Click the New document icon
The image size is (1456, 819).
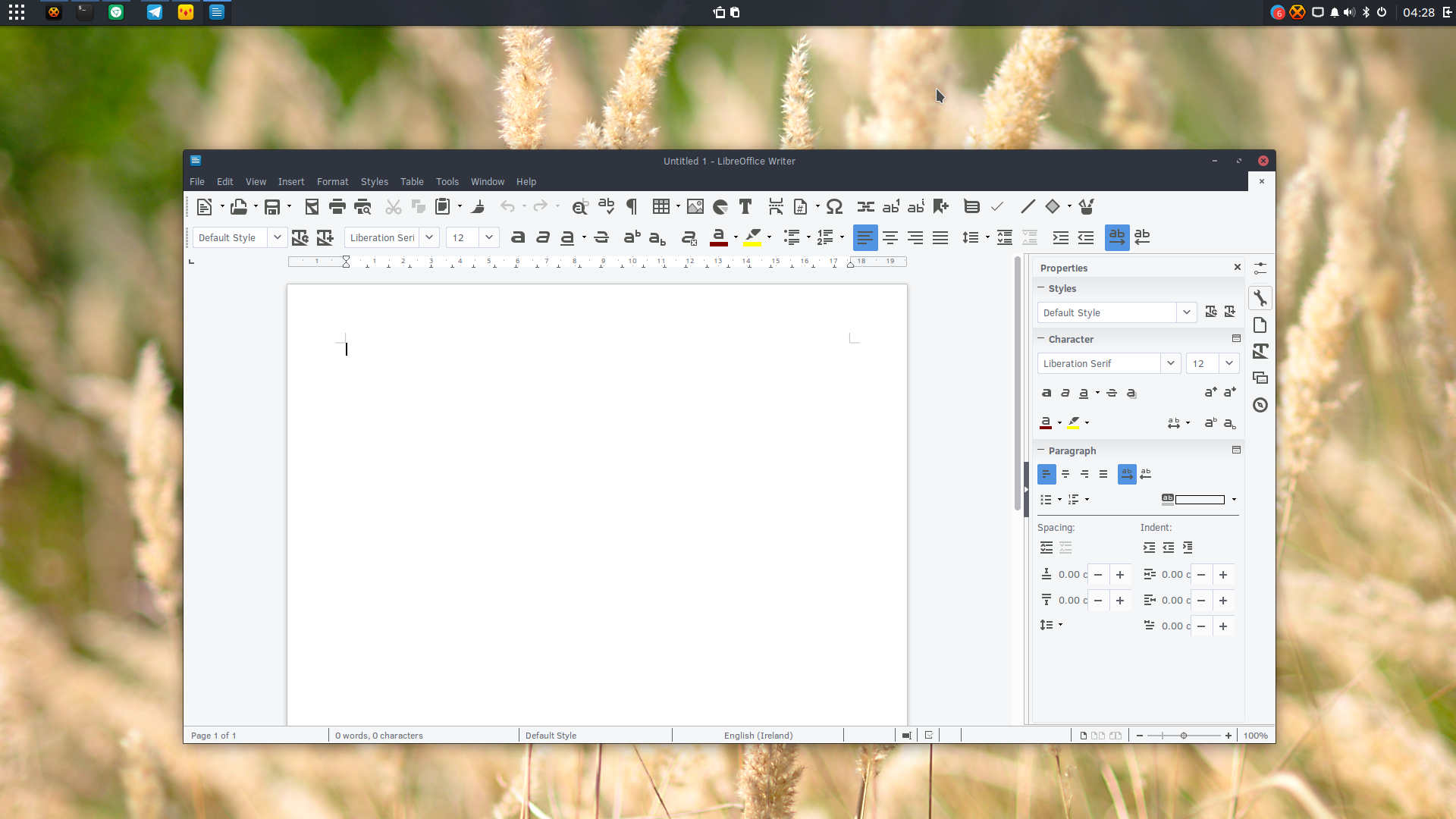204,206
